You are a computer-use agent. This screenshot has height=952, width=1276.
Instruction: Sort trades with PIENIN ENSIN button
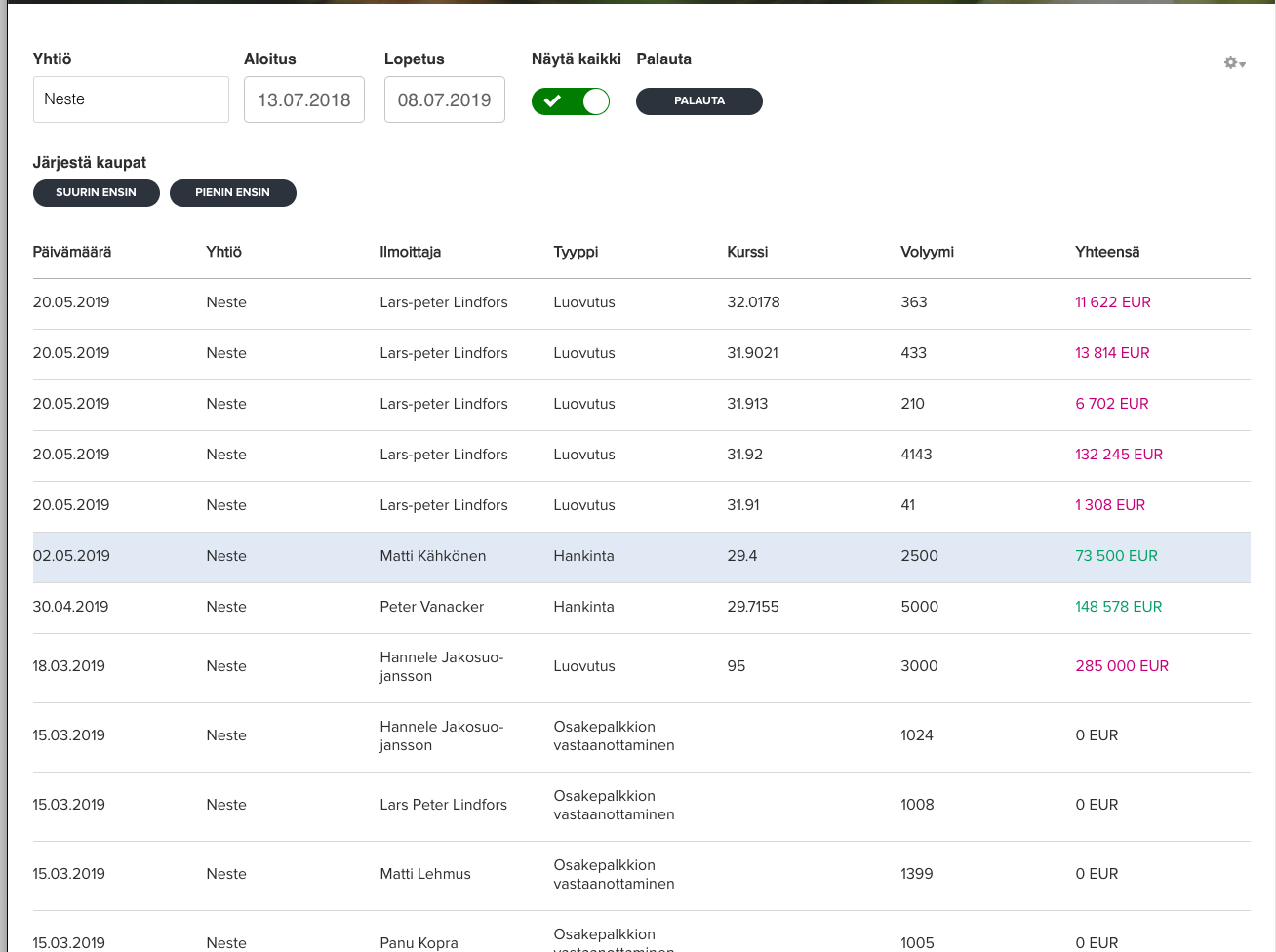(x=233, y=192)
